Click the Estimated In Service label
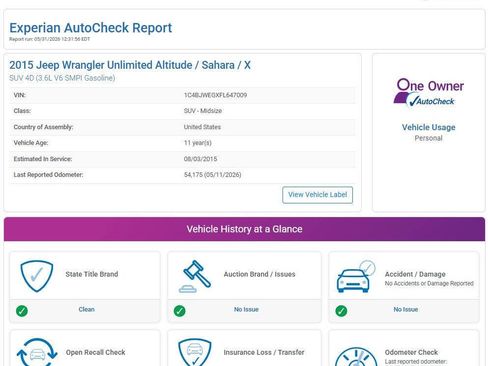The width and height of the screenshot is (488, 366). 43,159
